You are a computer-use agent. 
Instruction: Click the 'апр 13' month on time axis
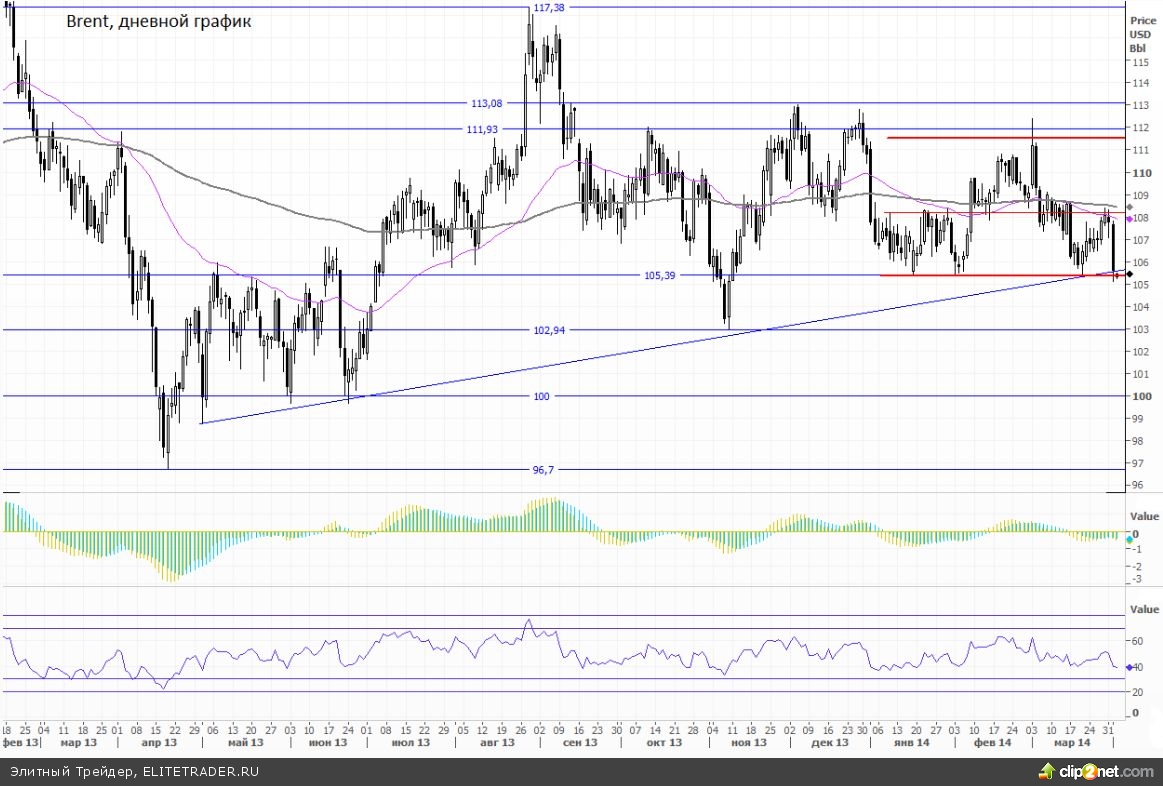[158, 742]
